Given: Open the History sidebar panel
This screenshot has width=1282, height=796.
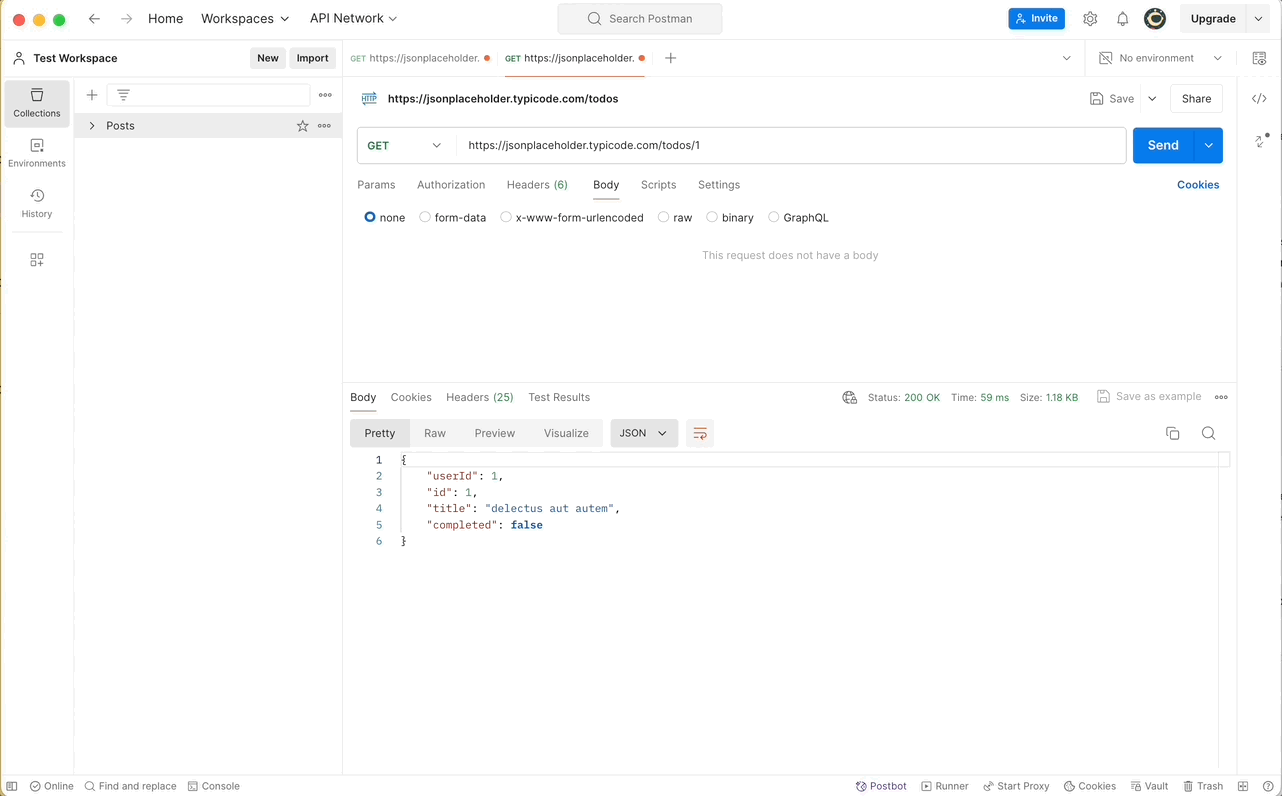Looking at the screenshot, I should [37, 203].
